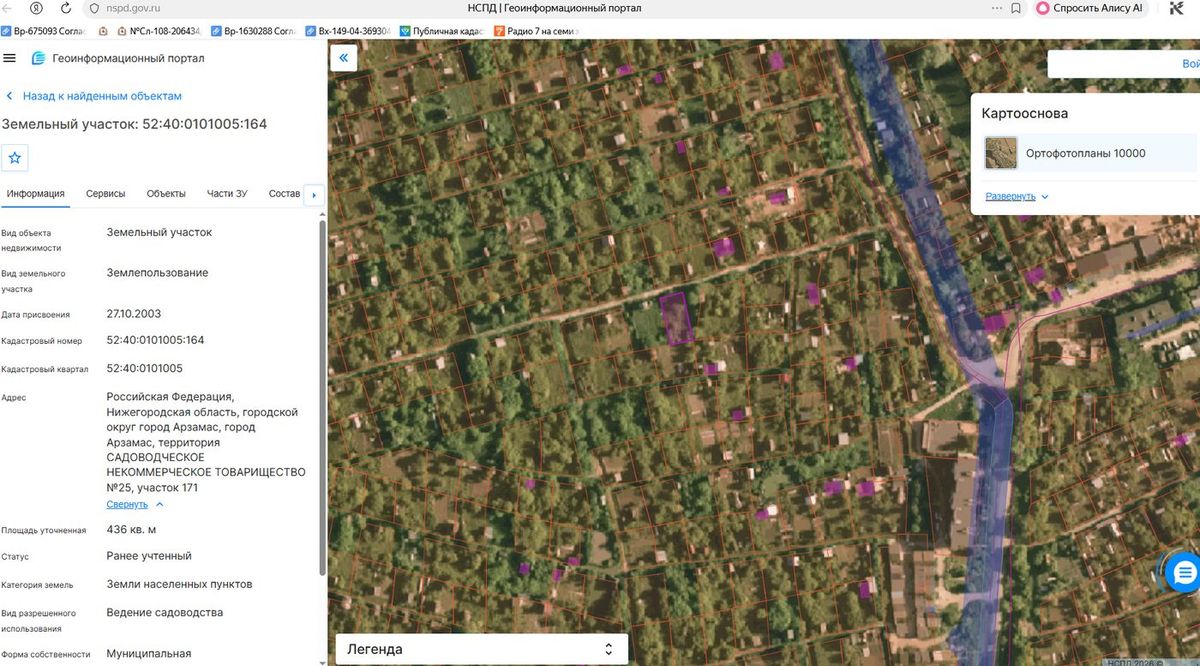Click the date value 27.10.2003
This screenshot has height=666, width=1200.
point(134,313)
